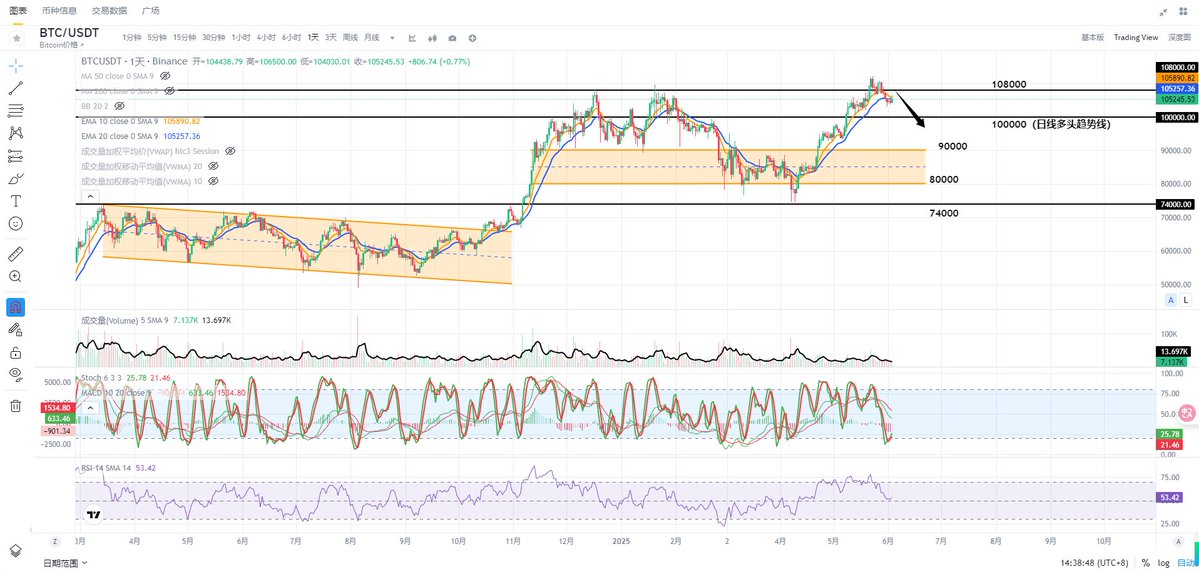Select the crosshair cursor tool
The image size is (1199, 574).
click(15, 66)
